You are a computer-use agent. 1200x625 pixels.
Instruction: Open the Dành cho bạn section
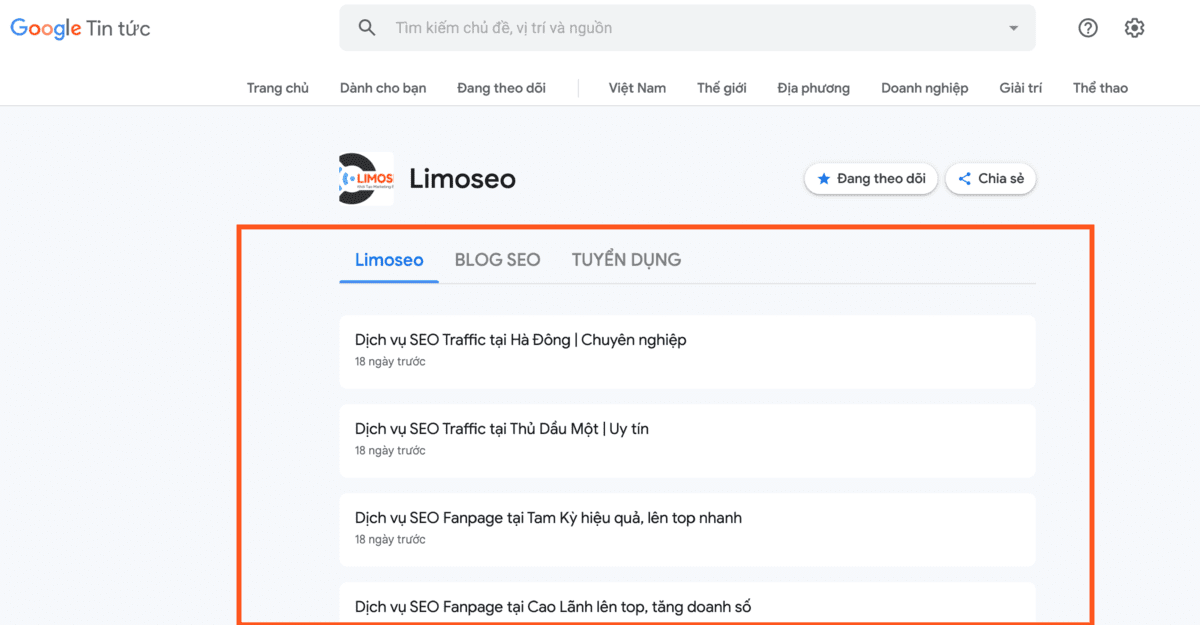click(383, 88)
